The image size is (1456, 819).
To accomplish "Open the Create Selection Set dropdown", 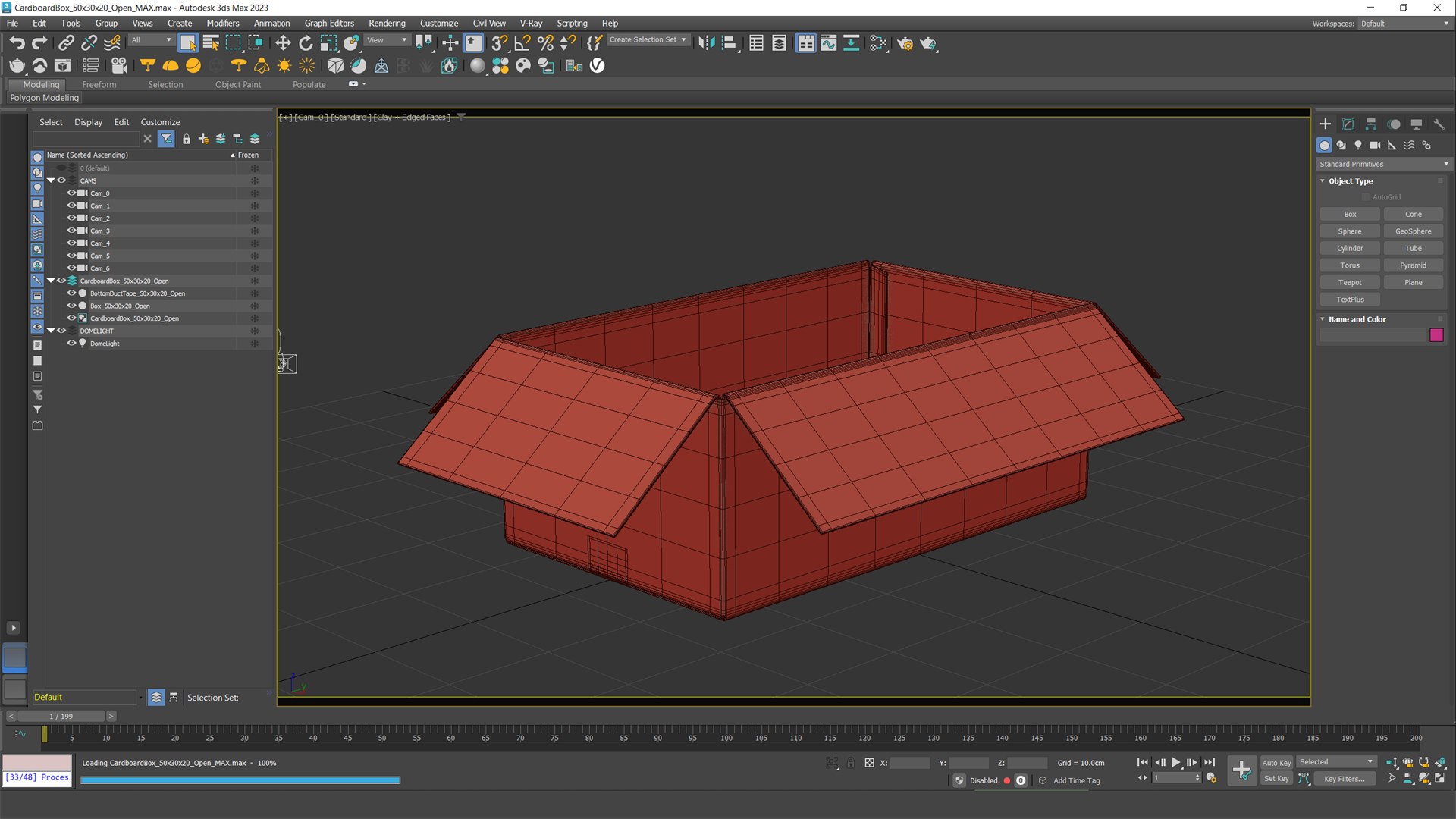I will [648, 40].
